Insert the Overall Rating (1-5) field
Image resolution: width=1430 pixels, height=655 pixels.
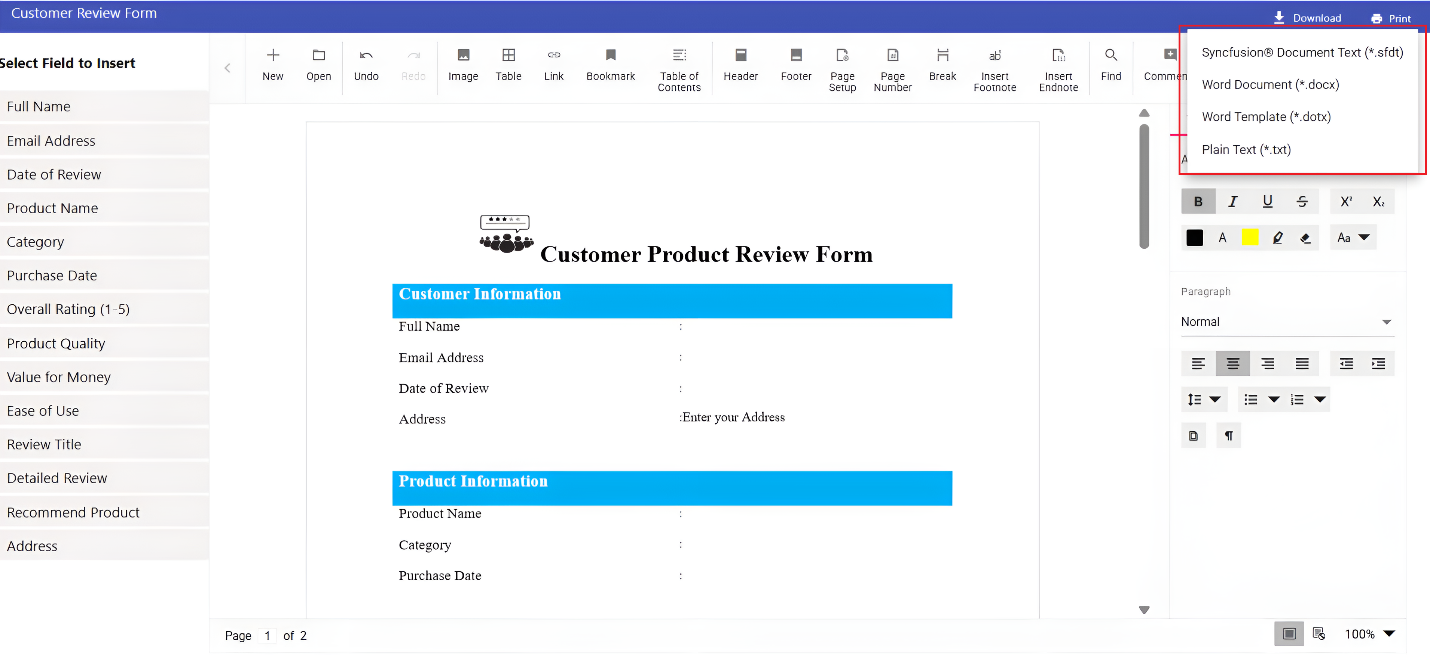(104, 309)
